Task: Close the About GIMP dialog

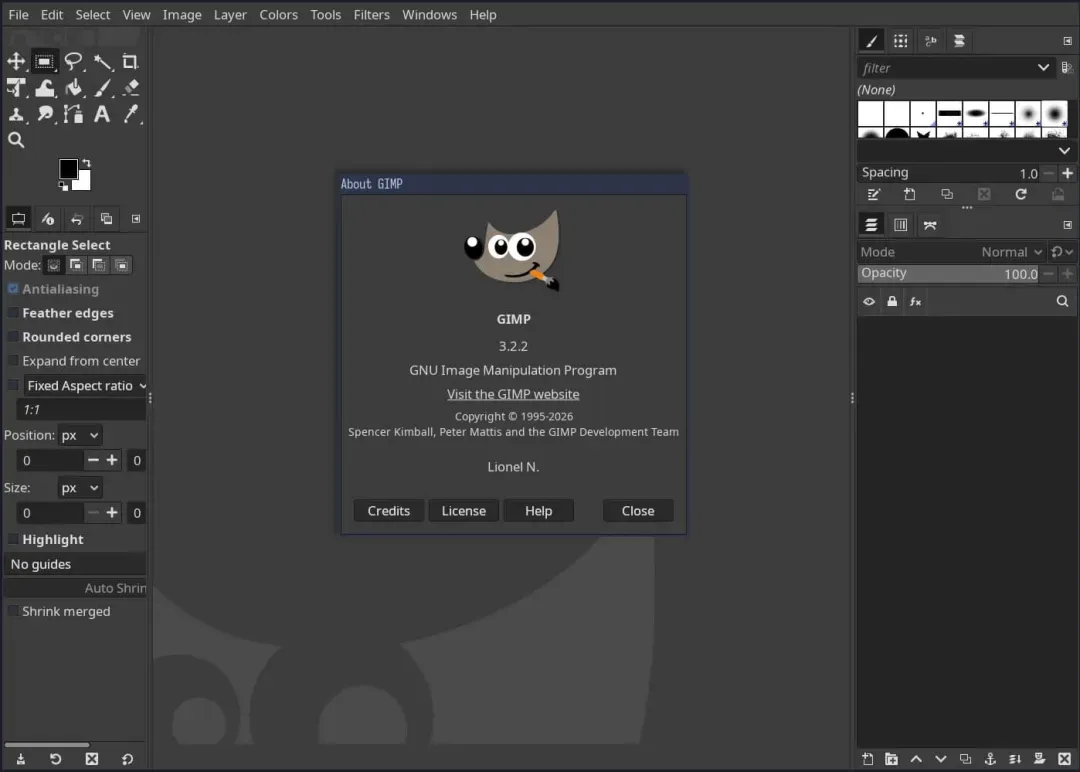Action: 638,511
